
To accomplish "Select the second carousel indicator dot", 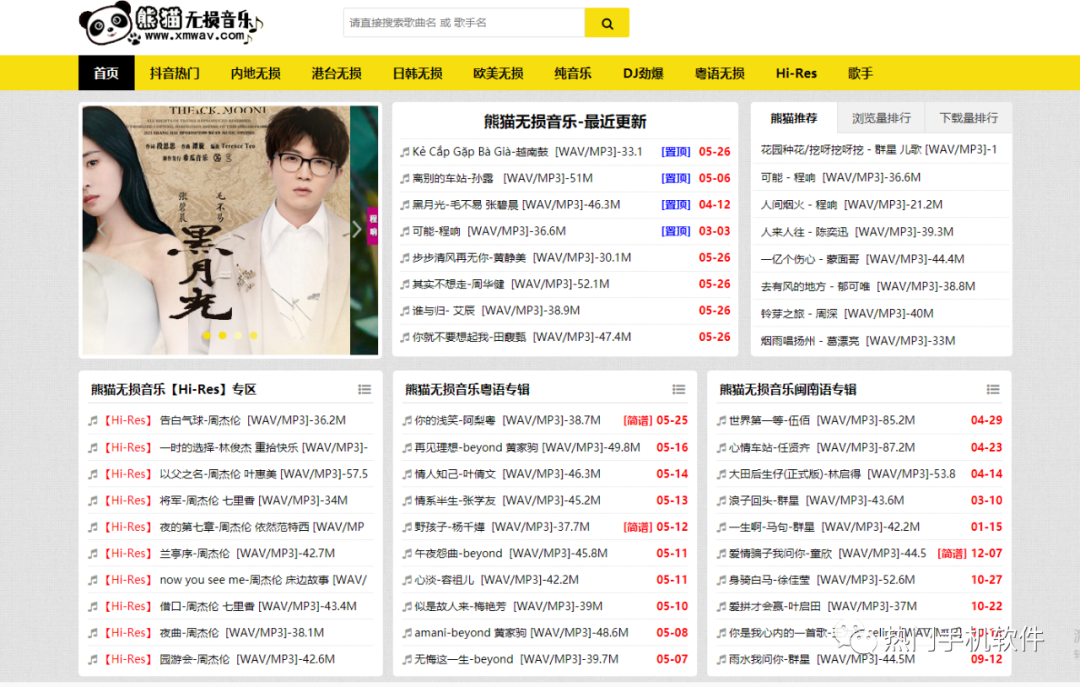I will click(x=222, y=336).
